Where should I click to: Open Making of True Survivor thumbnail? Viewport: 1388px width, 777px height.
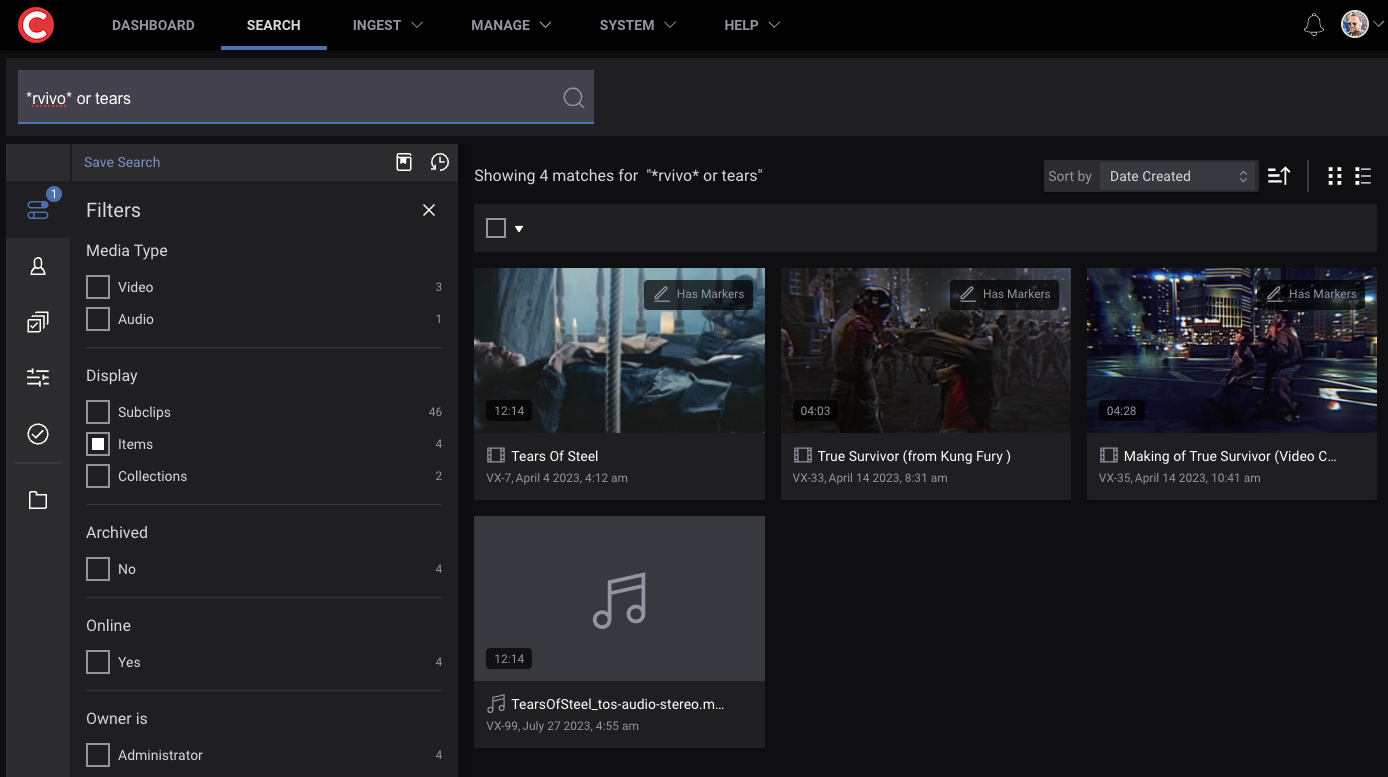[1232, 350]
